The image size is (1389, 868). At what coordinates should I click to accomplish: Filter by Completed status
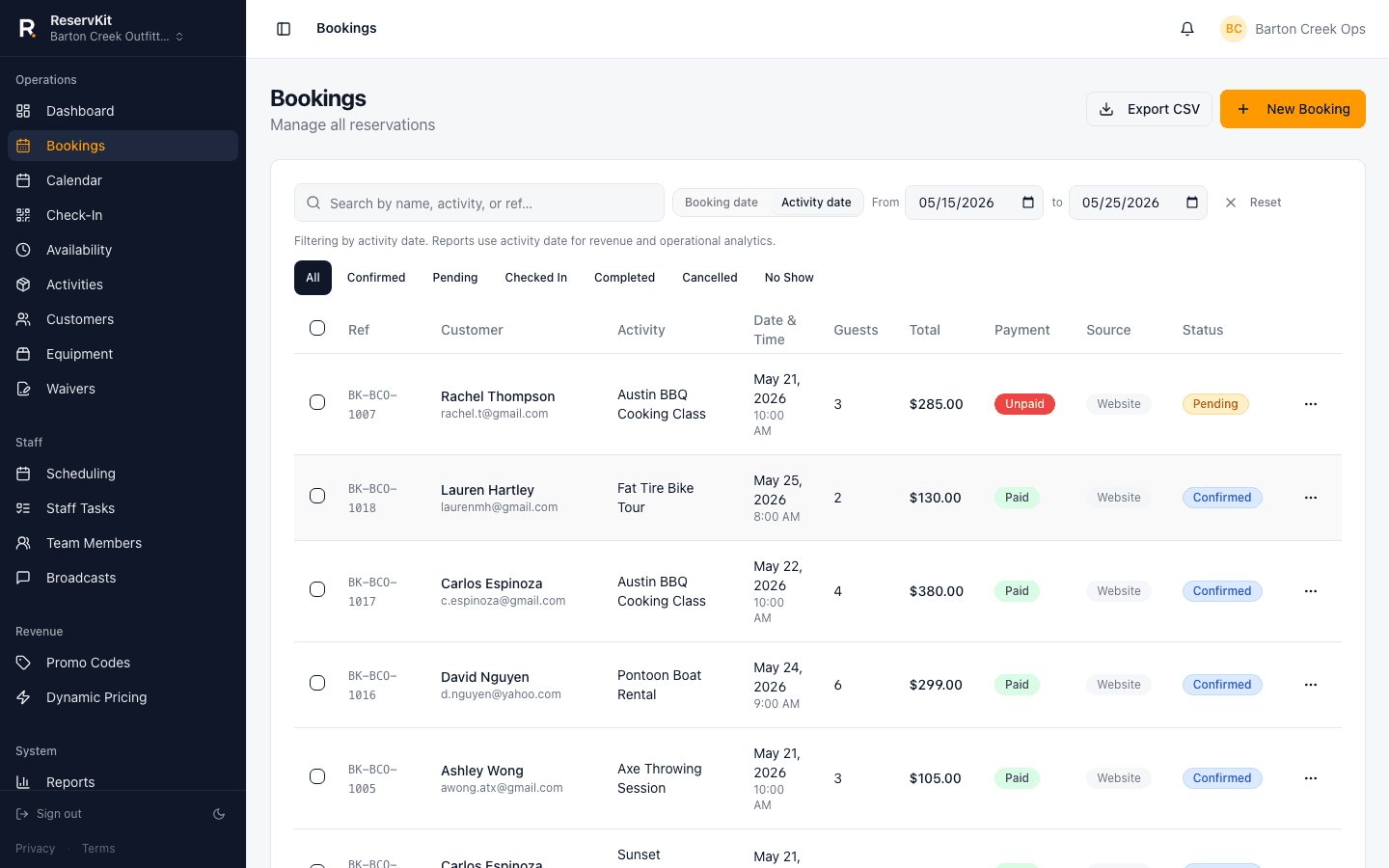624,278
